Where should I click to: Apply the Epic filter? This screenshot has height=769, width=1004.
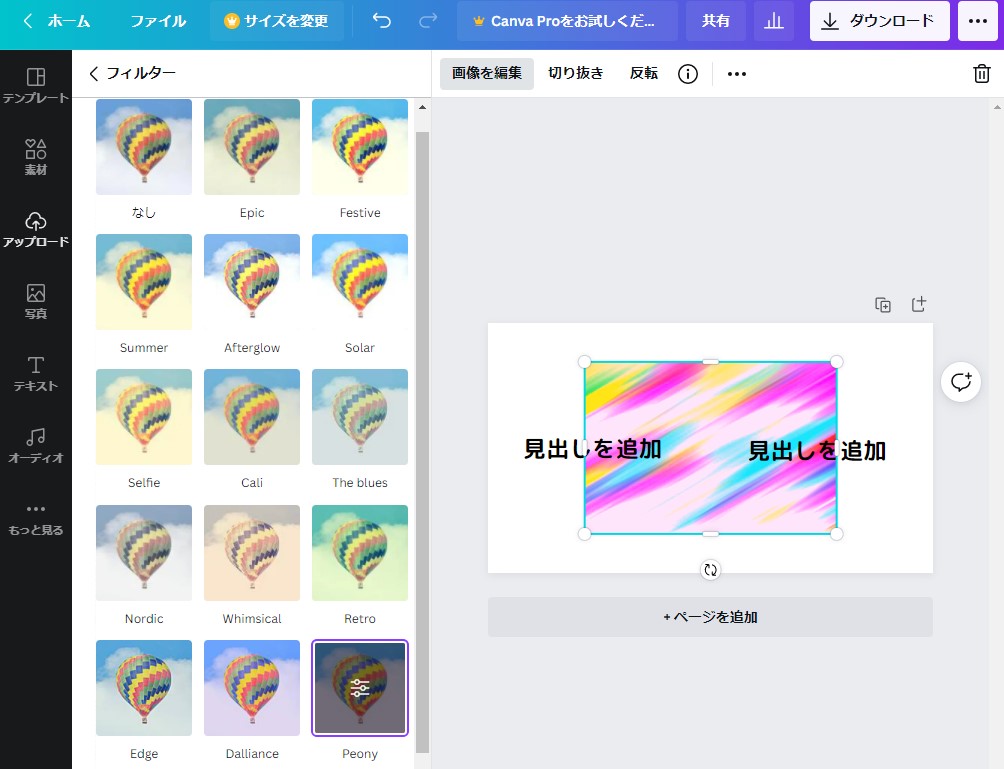point(252,147)
